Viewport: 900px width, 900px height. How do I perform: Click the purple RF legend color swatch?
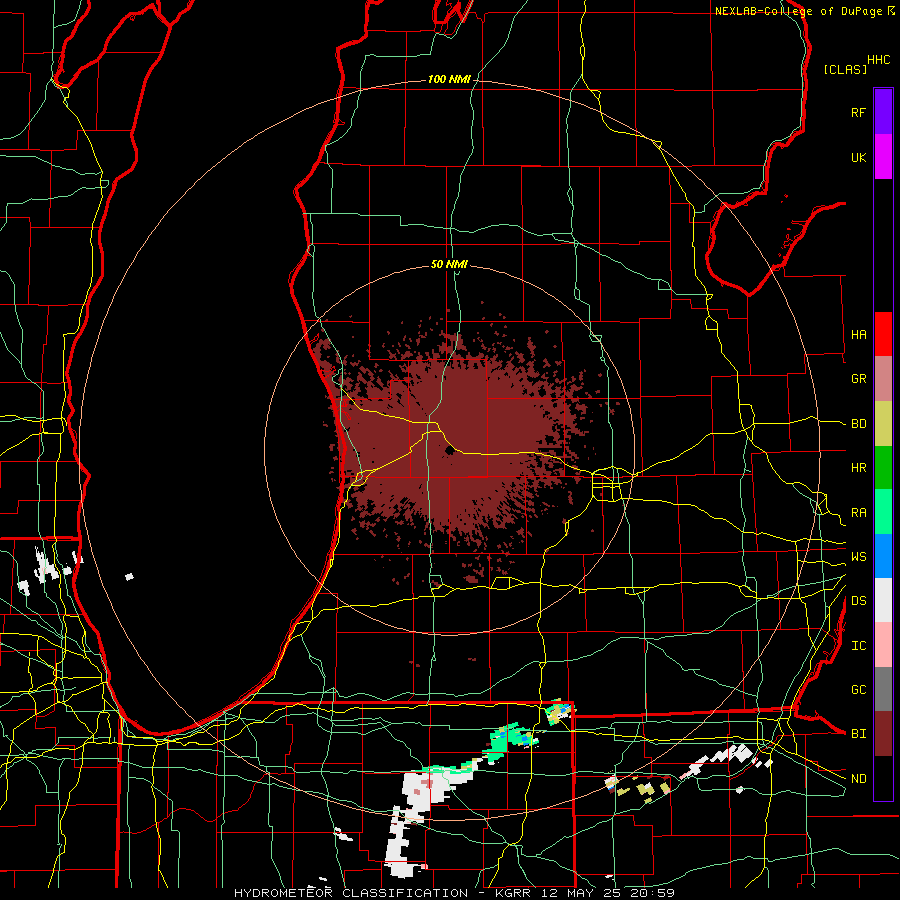[883, 112]
